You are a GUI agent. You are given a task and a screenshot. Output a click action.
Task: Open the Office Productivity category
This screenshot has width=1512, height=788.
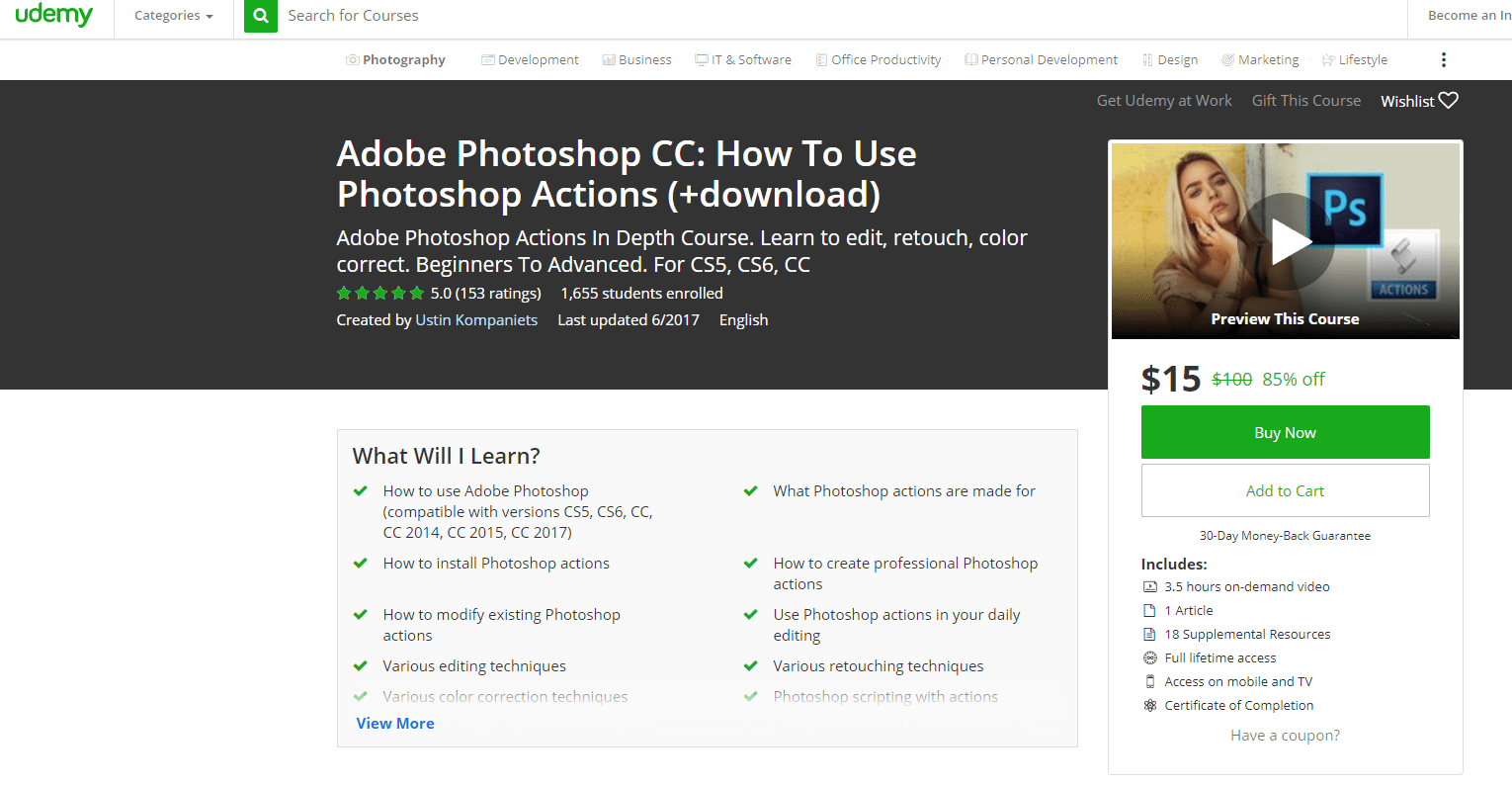pos(879,60)
